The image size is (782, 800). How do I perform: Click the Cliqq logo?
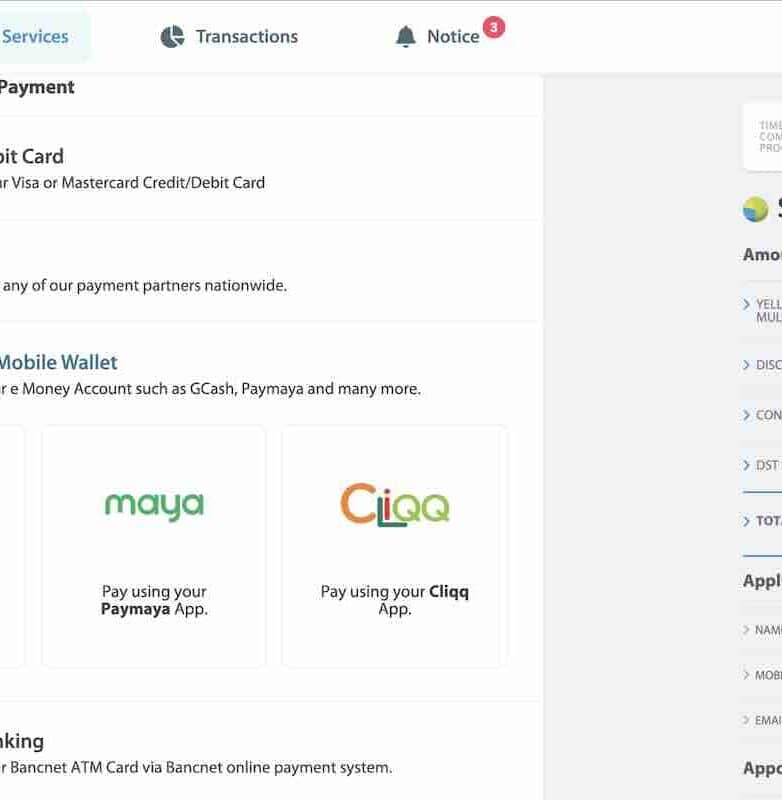click(x=394, y=505)
